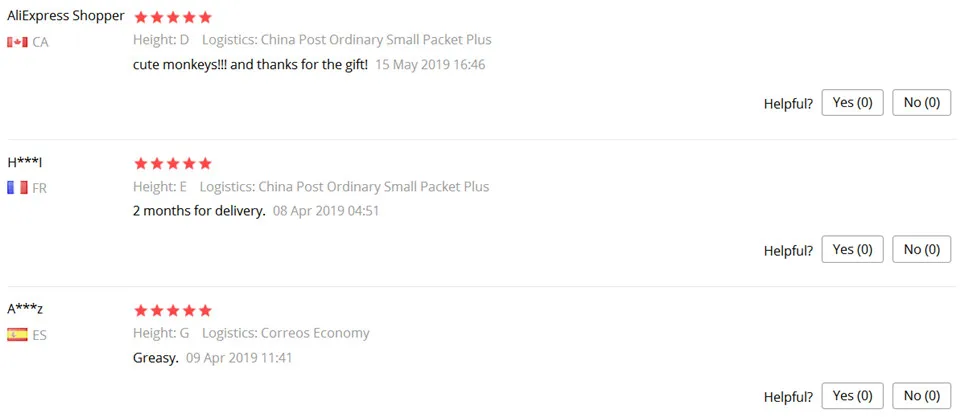Click the star rating for A***z review
The image size is (960, 417).
[x=173, y=310]
